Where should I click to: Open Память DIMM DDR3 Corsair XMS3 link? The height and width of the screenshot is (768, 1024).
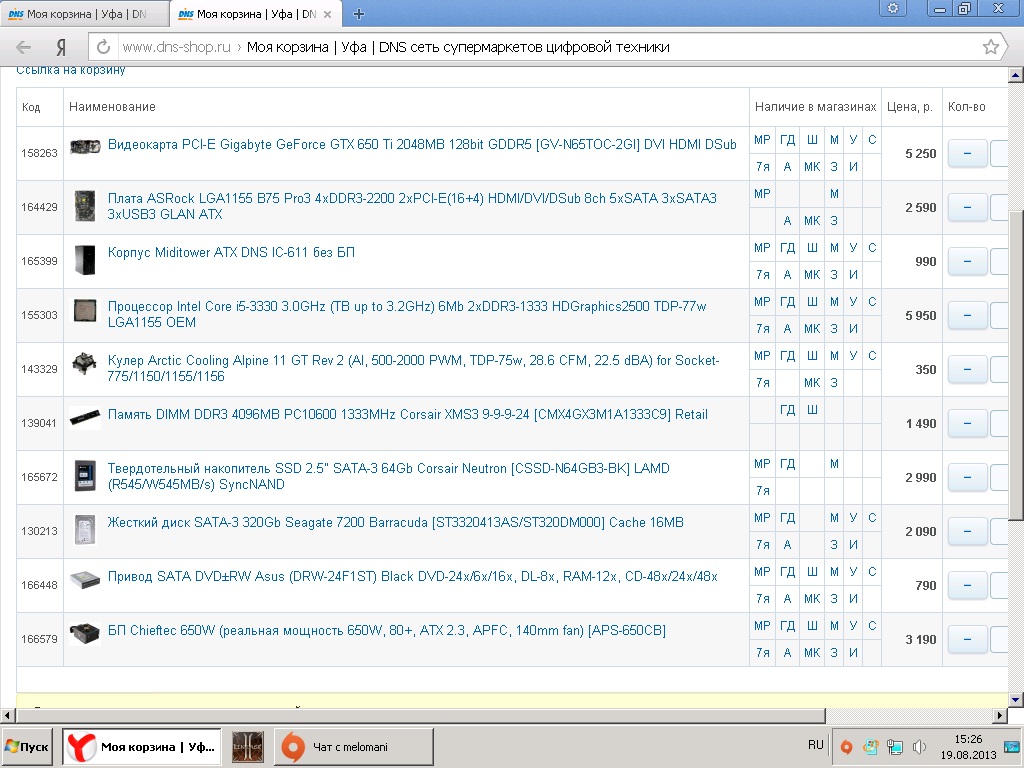pos(408,414)
